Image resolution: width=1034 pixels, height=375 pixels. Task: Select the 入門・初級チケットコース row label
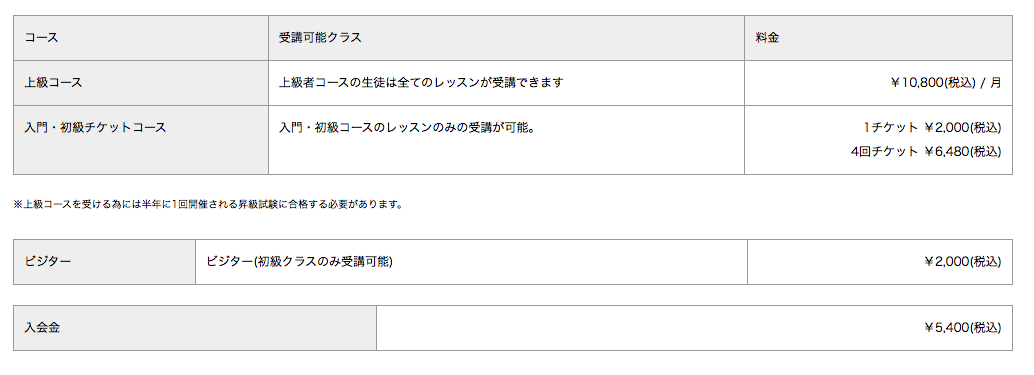pyautogui.click(x=140, y=140)
